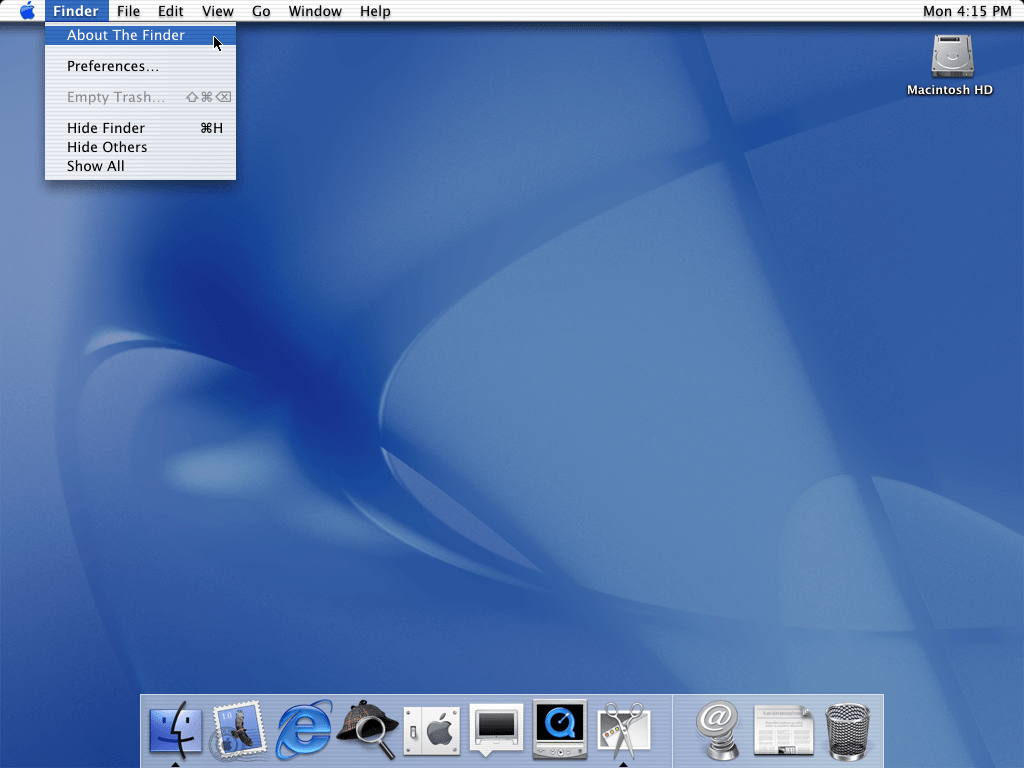Select Show All in the Finder menu

click(x=96, y=166)
